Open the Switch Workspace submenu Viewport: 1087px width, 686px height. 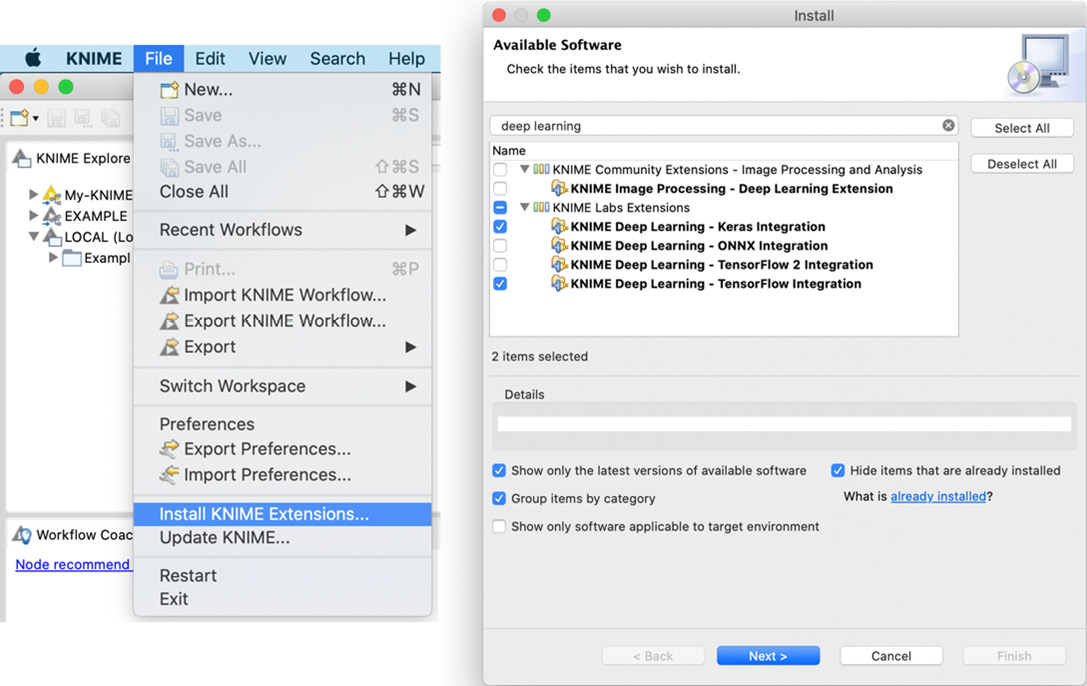283,386
